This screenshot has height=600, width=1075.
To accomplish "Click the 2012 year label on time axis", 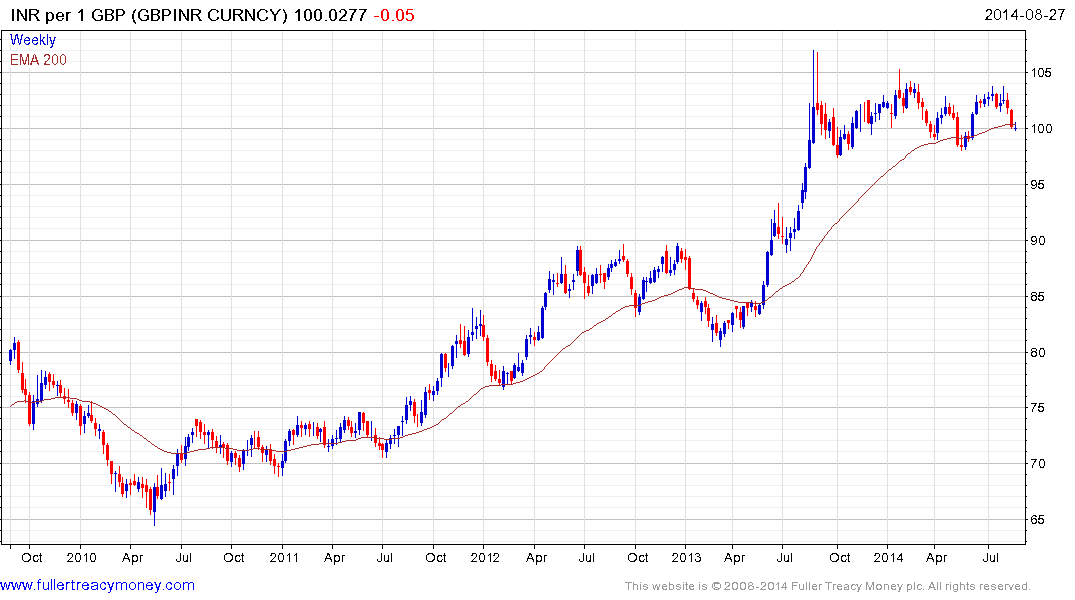I will pos(485,557).
